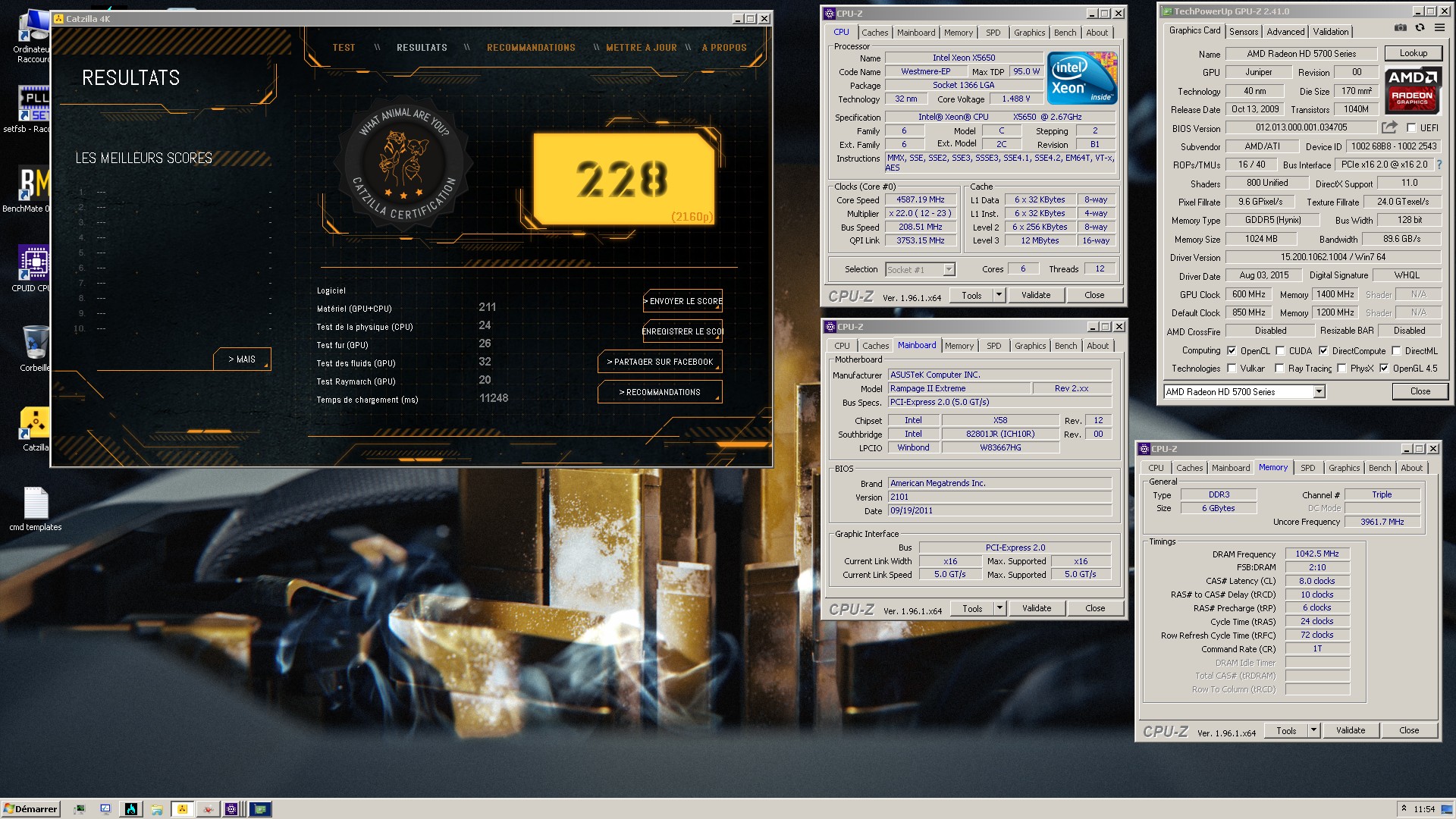Screen dimensions: 1456x819
Task: Click the GPU-Z refresh icon
Action: click(1420, 28)
